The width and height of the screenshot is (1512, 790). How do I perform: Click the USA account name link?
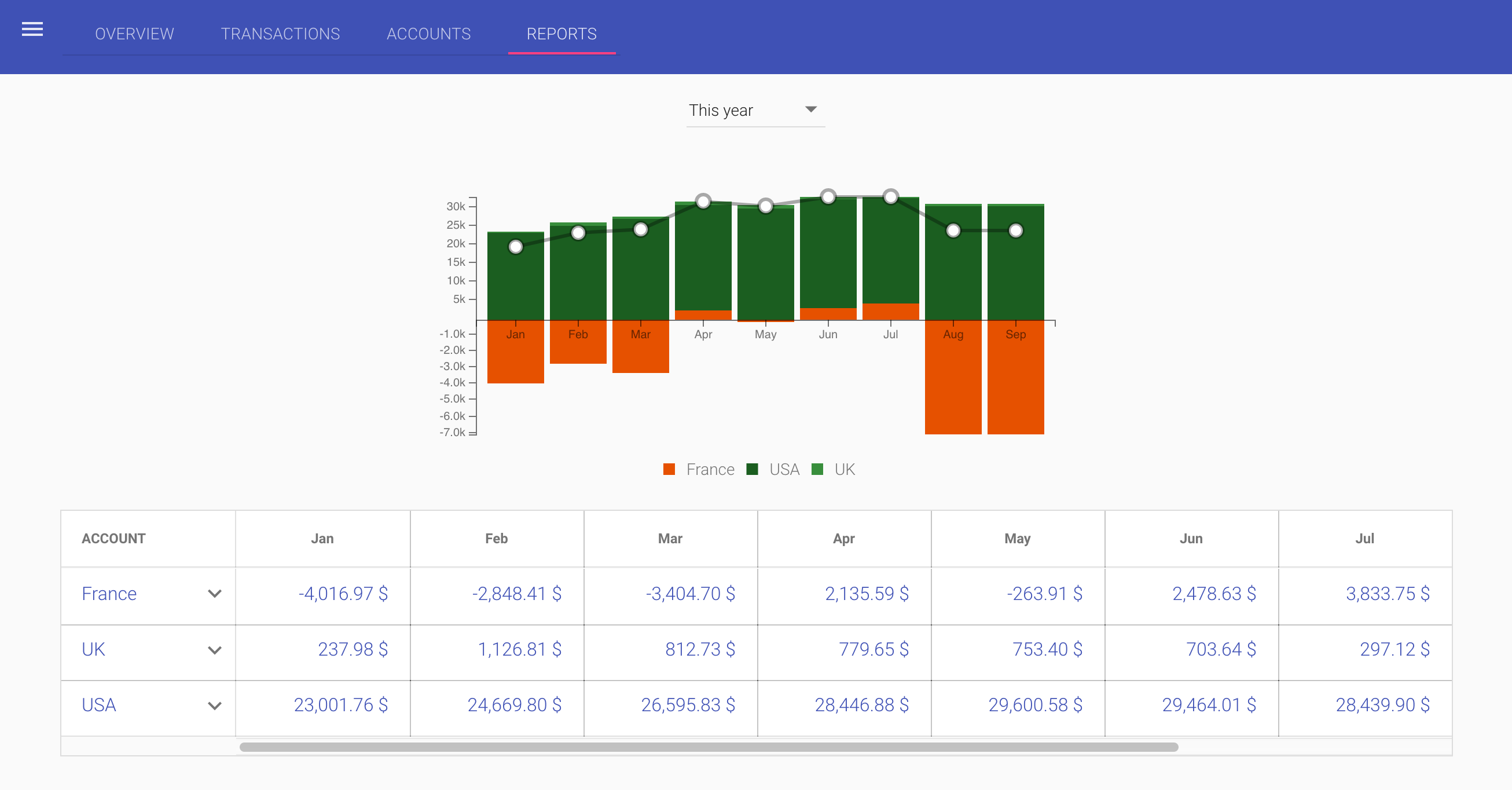click(98, 705)
